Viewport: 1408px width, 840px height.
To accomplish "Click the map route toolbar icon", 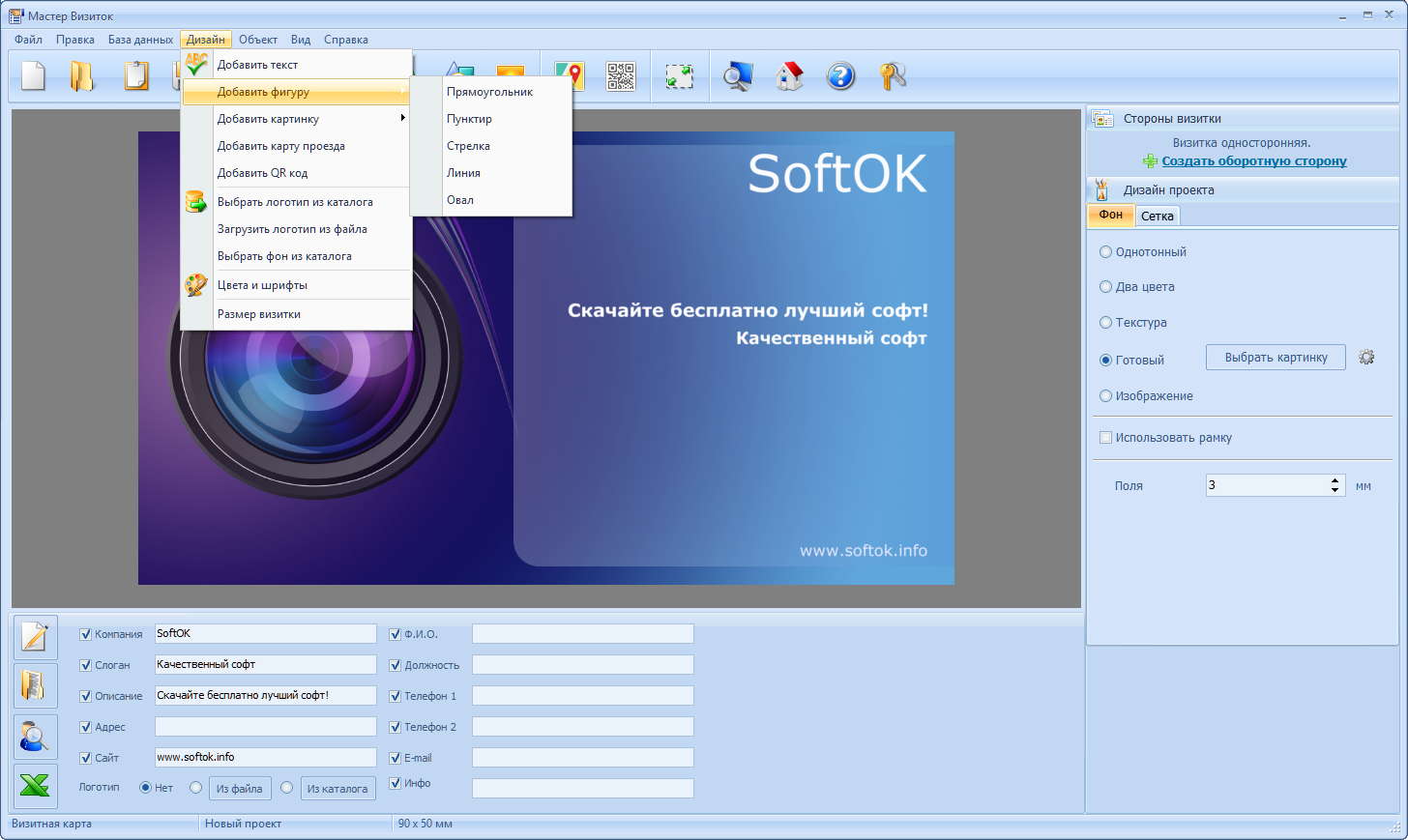I will pyautogui.click(x=569, y=76).
